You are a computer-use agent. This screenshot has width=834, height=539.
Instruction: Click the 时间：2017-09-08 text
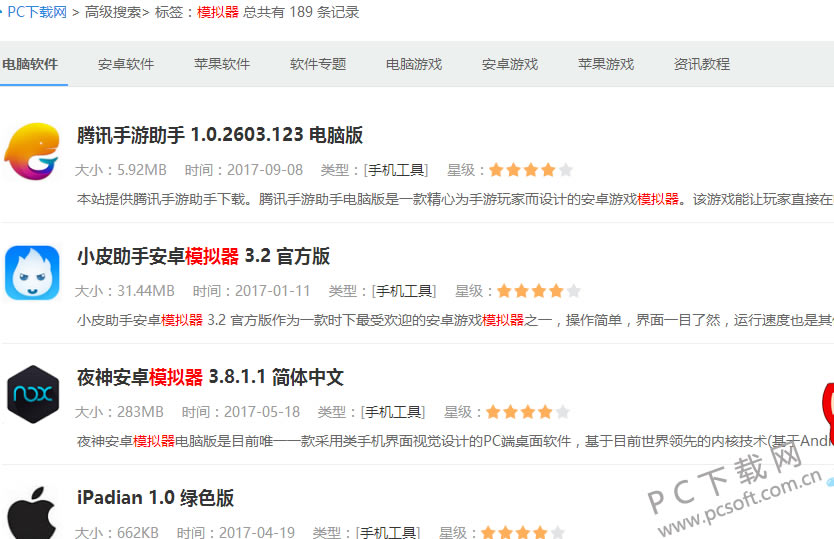(x=244, y=170)
